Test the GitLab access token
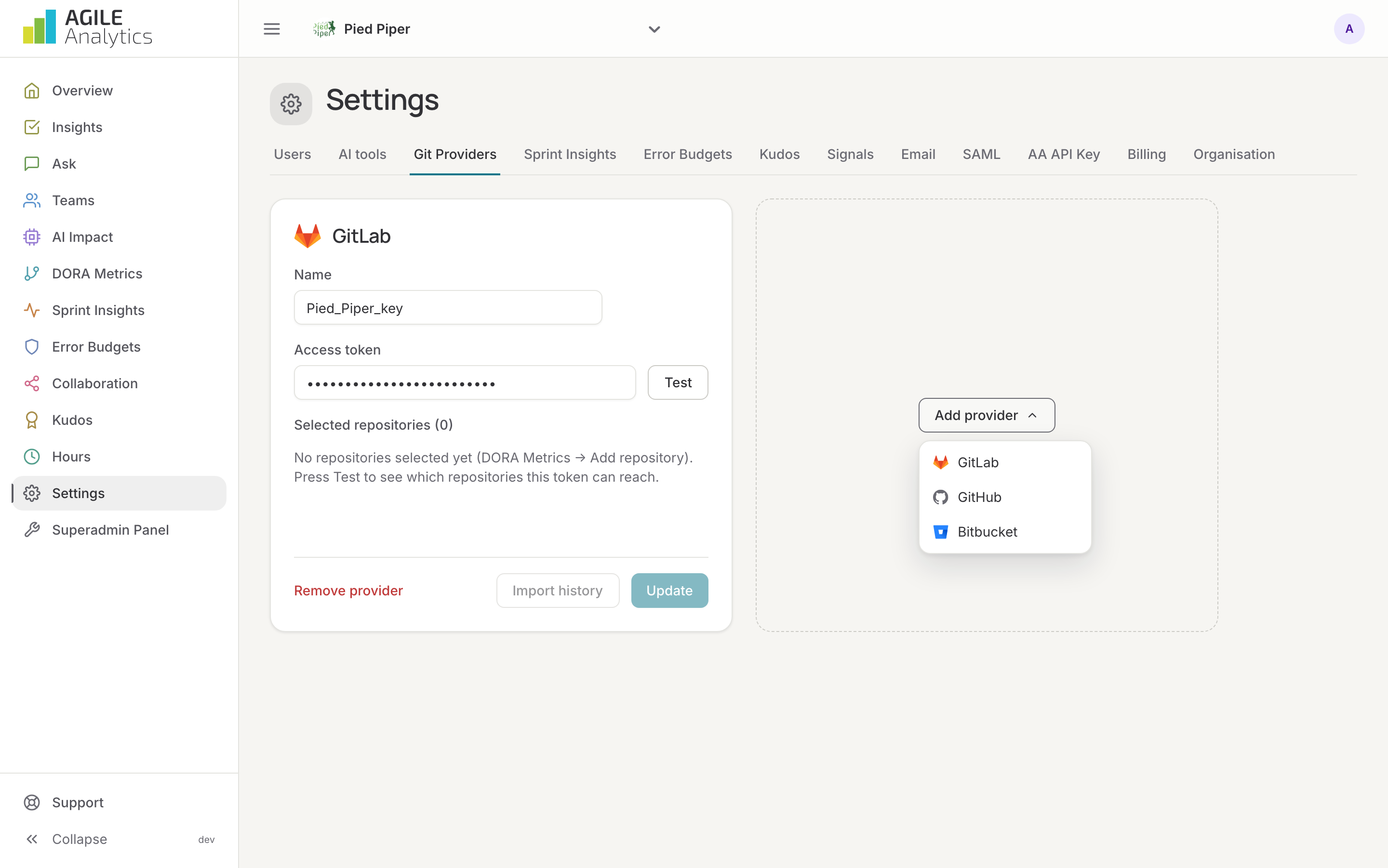 [x=678, y=382]
